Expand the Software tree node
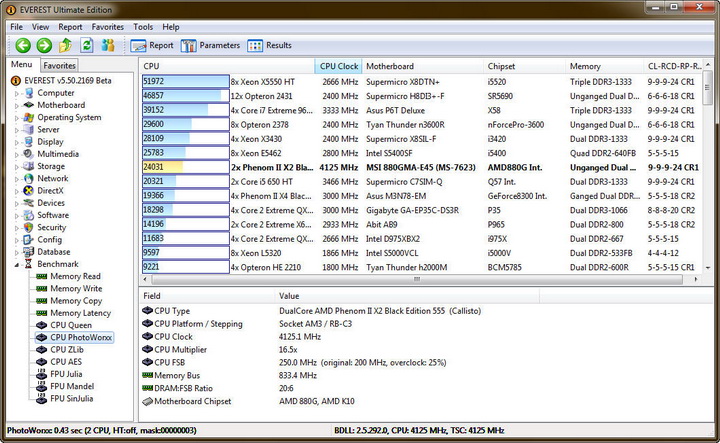720x443 pixels. (x=17, y=215)
